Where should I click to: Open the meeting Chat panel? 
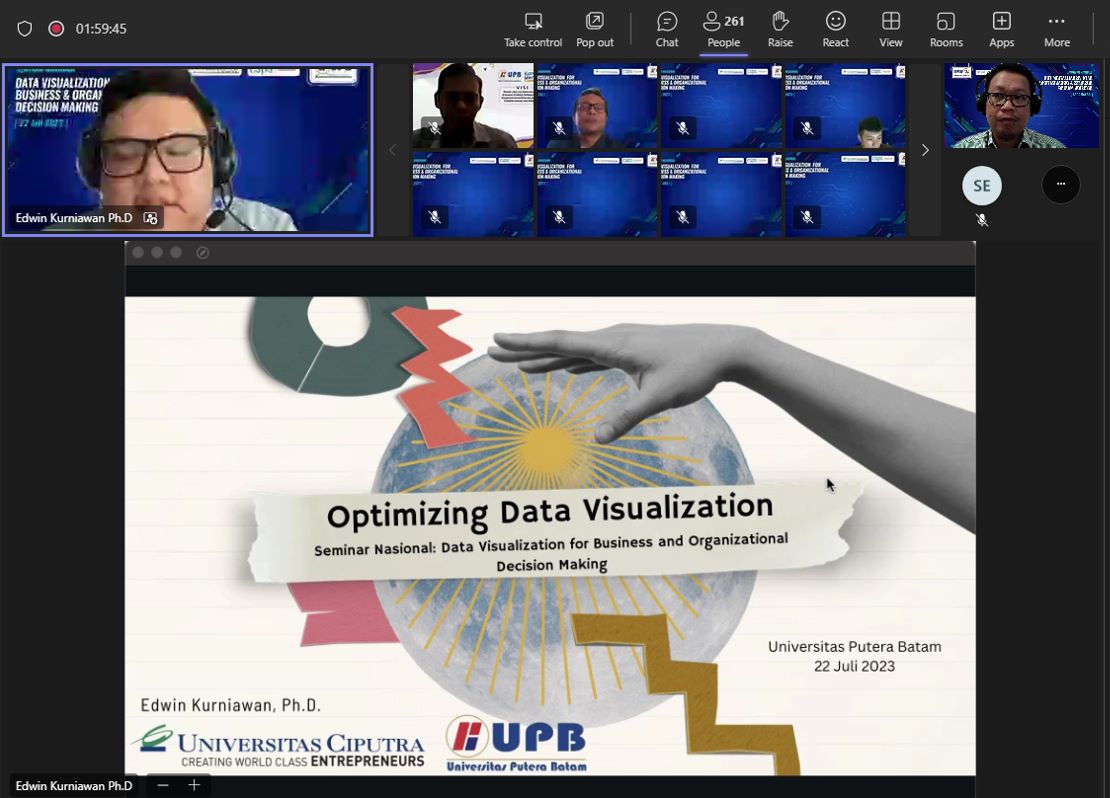tap(667, 29)
